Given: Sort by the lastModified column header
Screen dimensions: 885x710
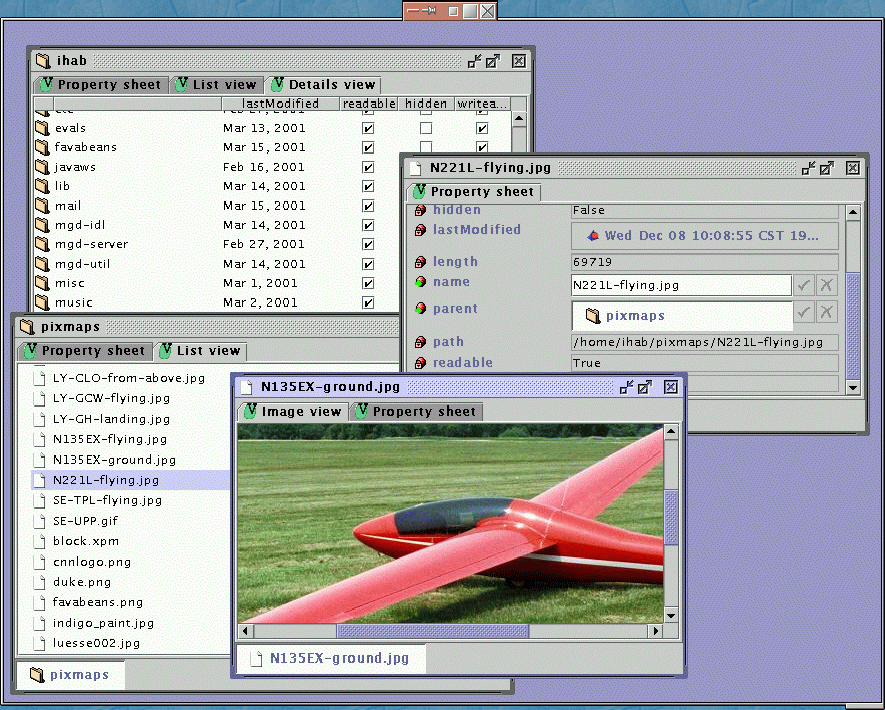Looking at the screenshot, I should [281, 103].
